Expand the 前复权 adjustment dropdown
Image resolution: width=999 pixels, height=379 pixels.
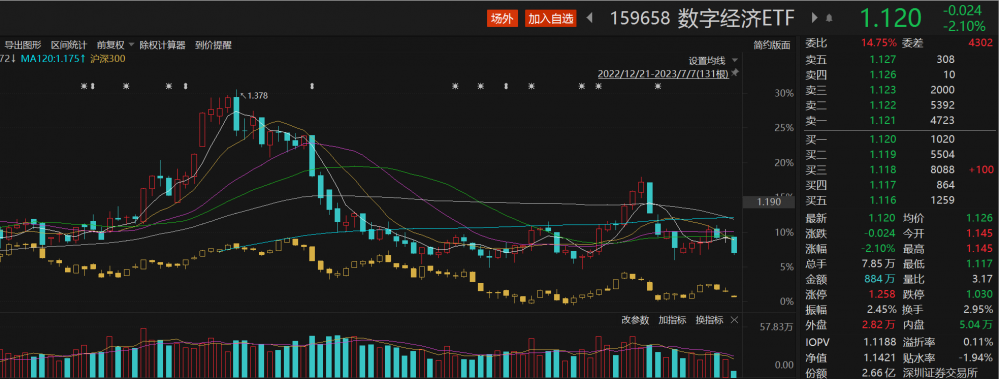(x=131, y=45)
